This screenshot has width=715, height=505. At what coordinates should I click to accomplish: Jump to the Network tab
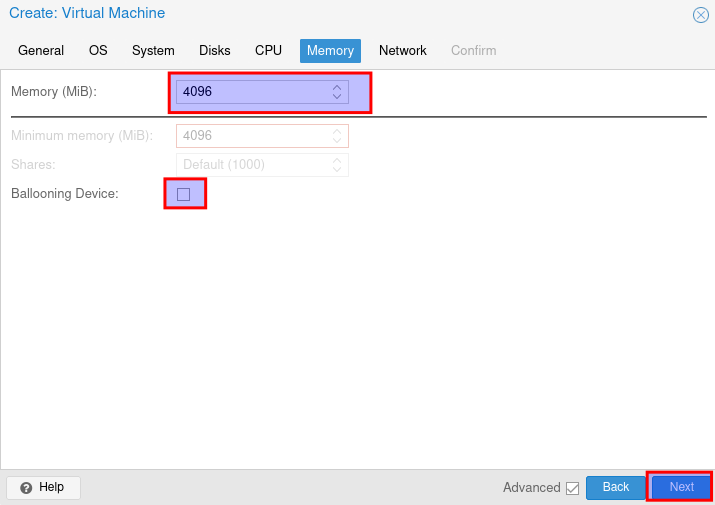tap(402, 51)
